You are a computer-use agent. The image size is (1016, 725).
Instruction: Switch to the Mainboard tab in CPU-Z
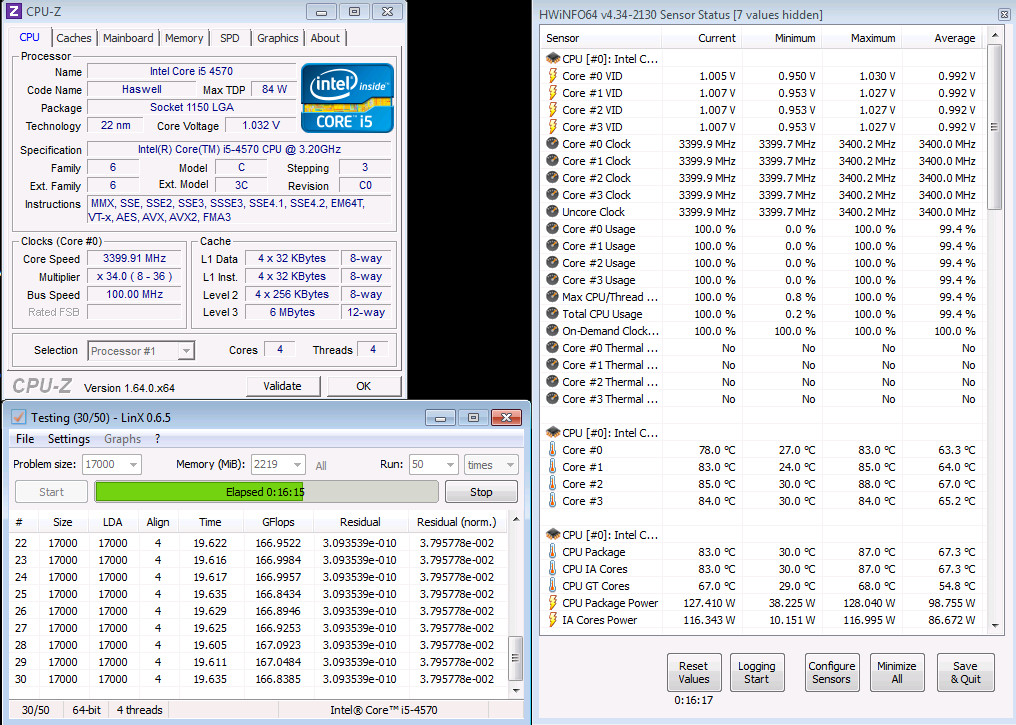tap(128, 38)
